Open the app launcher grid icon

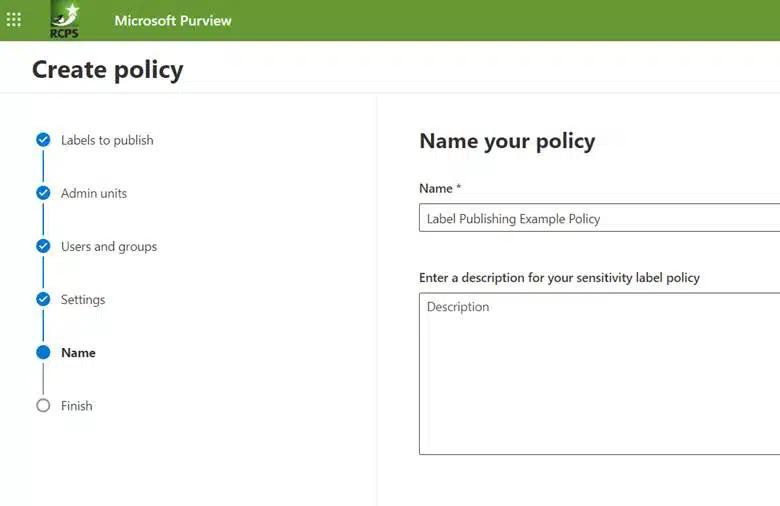click(x=14, y=20)
